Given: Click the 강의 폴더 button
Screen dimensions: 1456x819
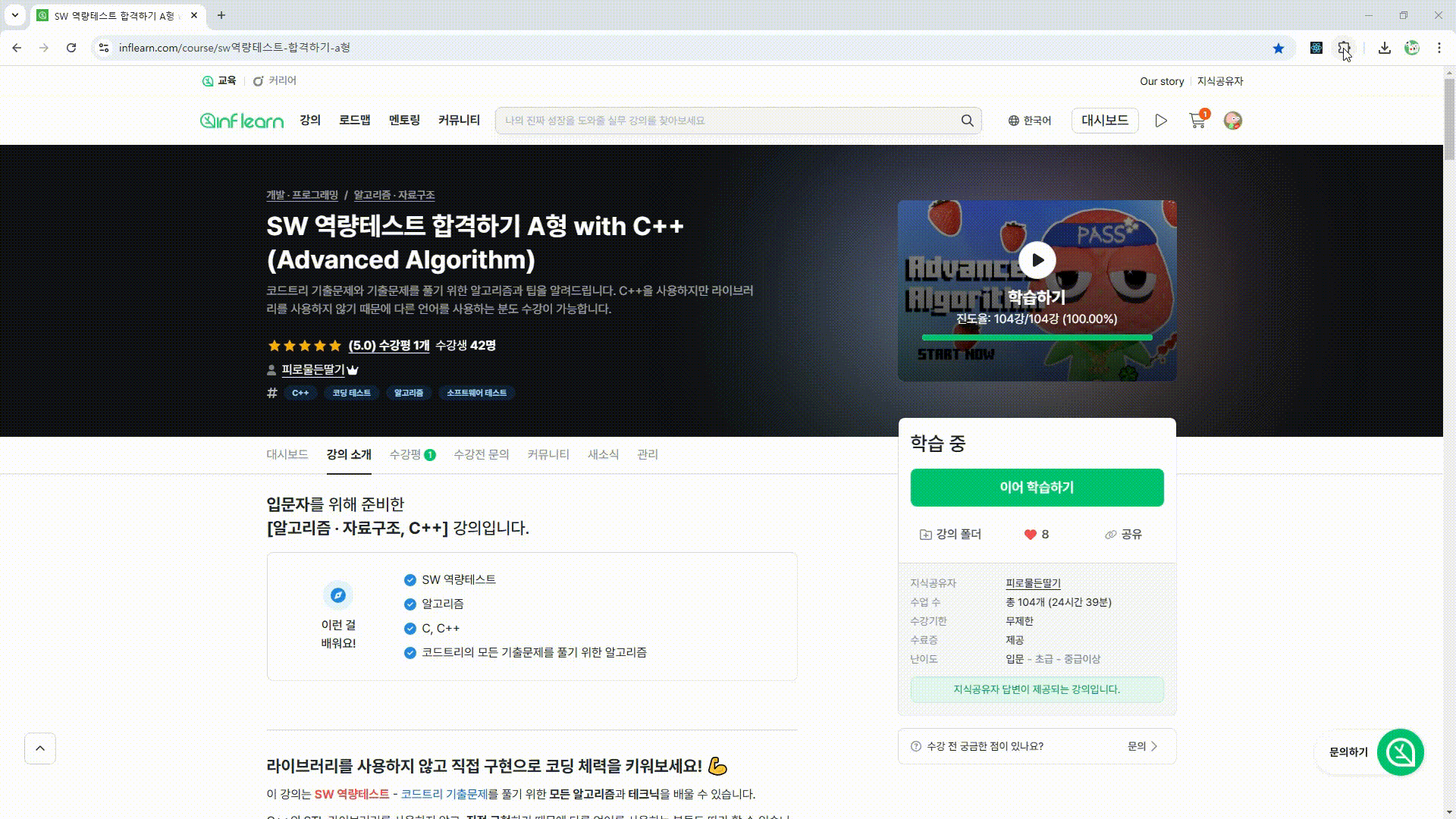Looking at the screenshot, I should point(950,535).
